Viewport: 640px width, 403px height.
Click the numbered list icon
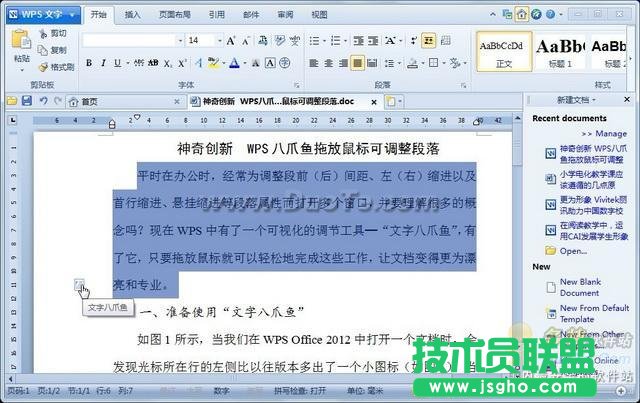pos(336,41)
